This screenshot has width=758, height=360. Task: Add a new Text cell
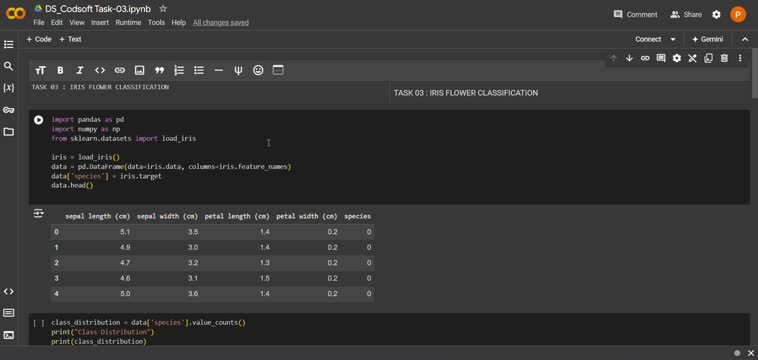tap(70, 39)
